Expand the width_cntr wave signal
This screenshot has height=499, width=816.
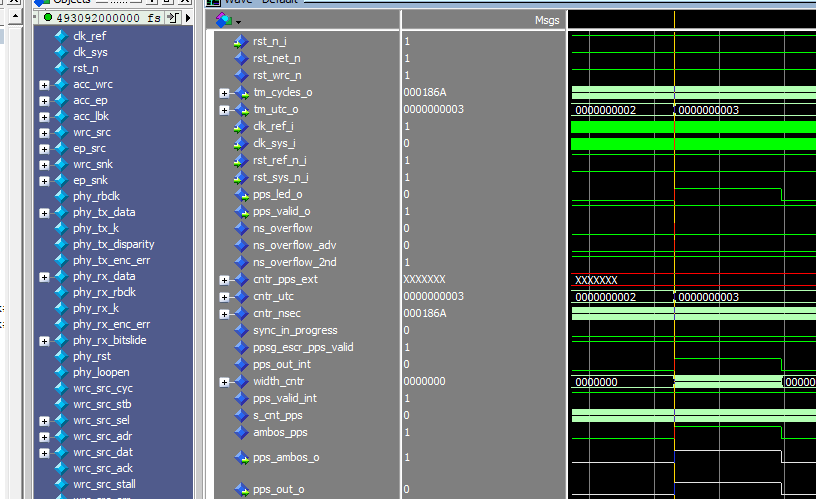pyautogui.click(x=224, y=382)
